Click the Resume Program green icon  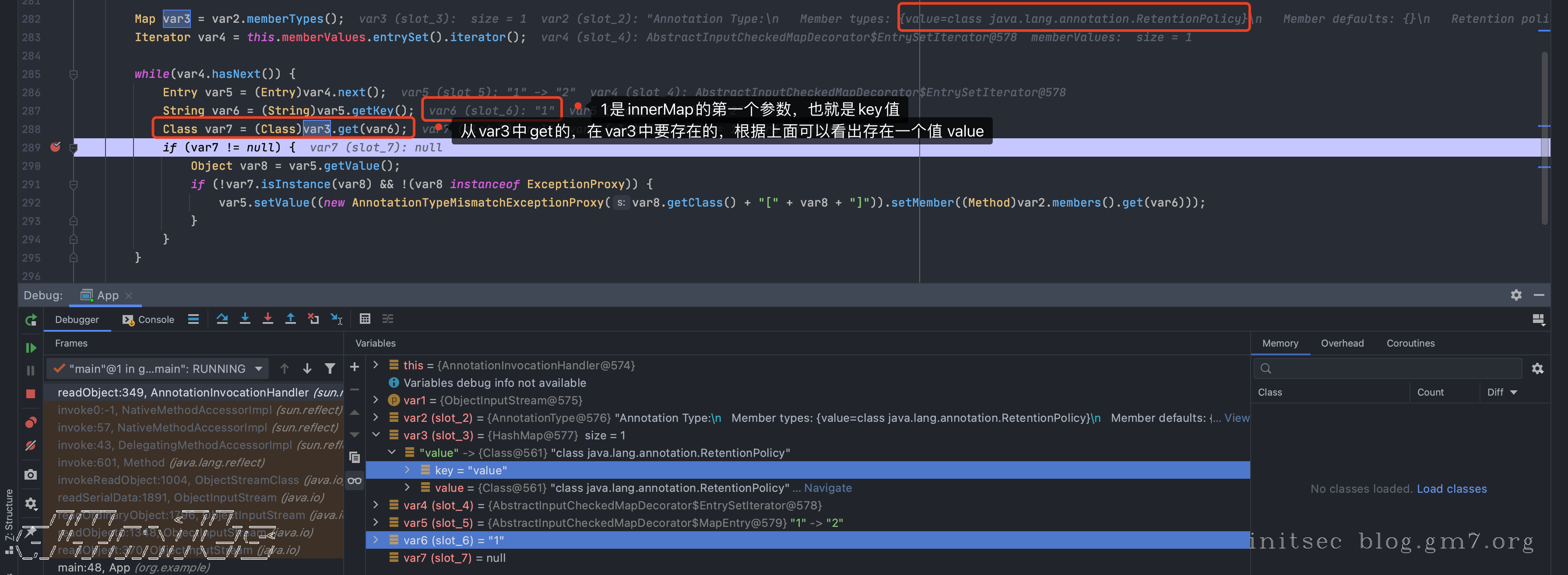pos(31,347)
